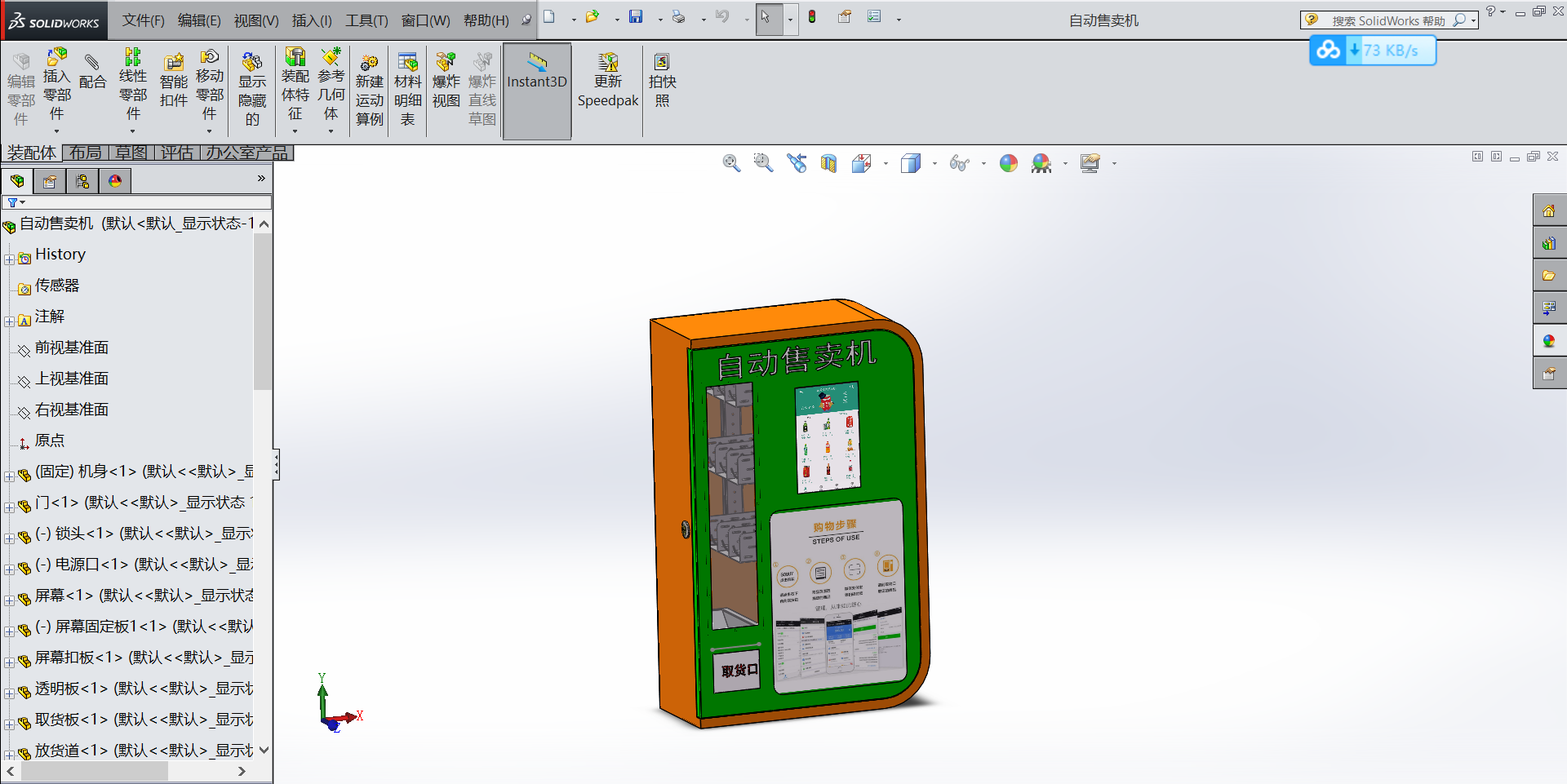1567x784 pixels.
Task: Open File Explorer task pane folder icon
Action: click(x=1549, y=276)
